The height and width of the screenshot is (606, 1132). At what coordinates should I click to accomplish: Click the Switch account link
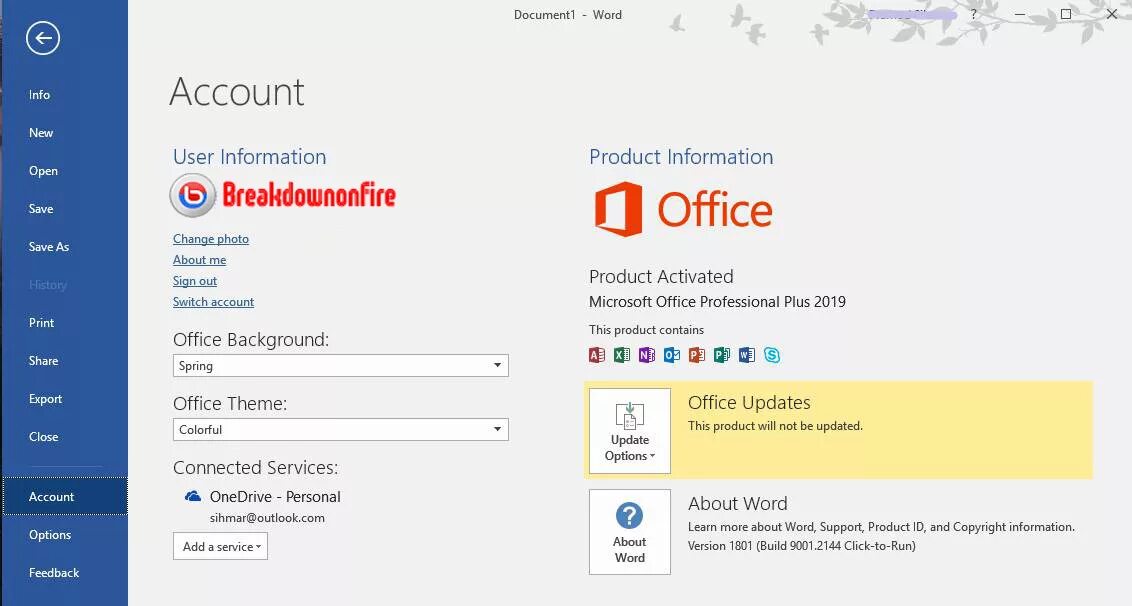point(213,301)
